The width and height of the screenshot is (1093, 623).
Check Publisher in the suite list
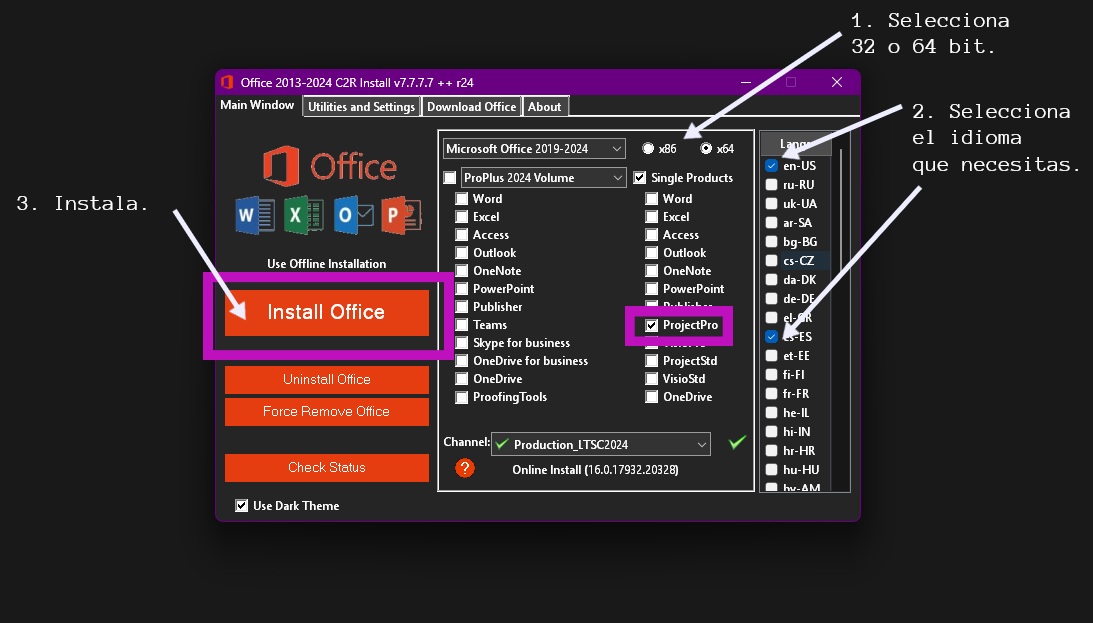(x=461, y=307)
